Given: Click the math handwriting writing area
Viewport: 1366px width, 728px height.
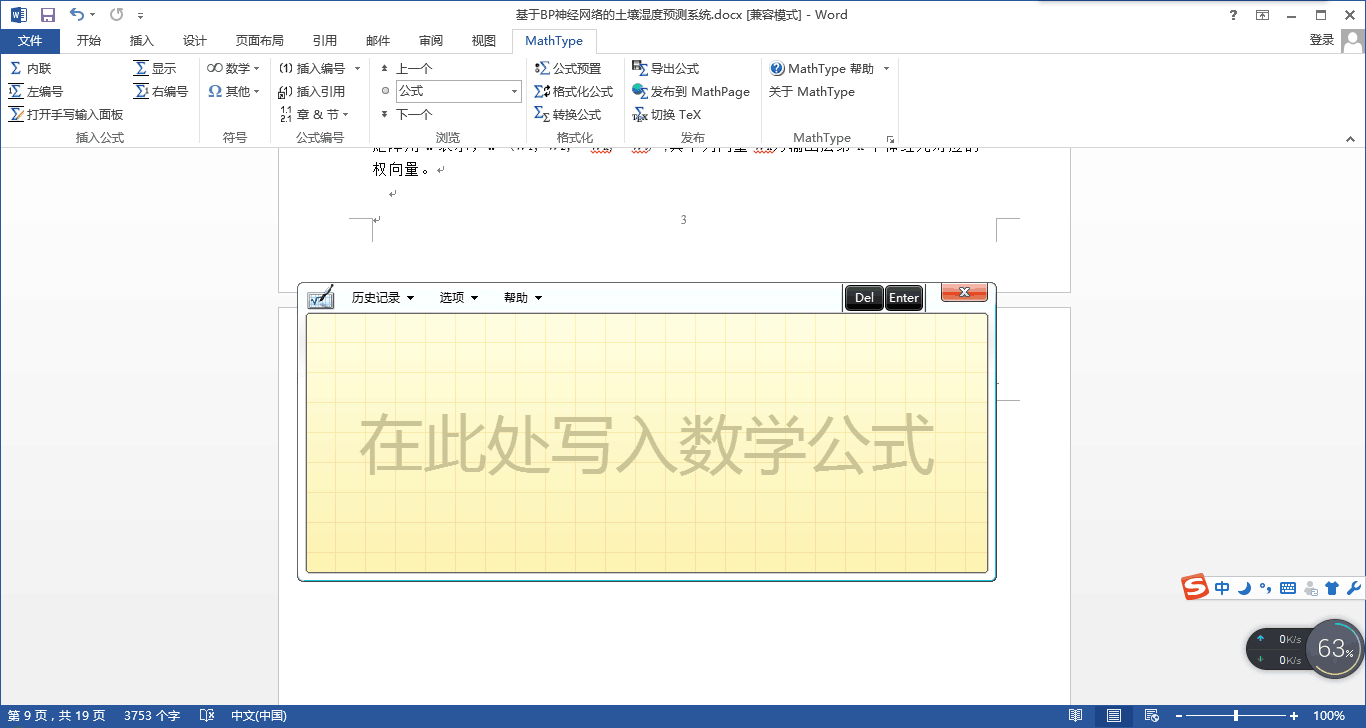Looking at the screenshot, I should coord(647,443).
